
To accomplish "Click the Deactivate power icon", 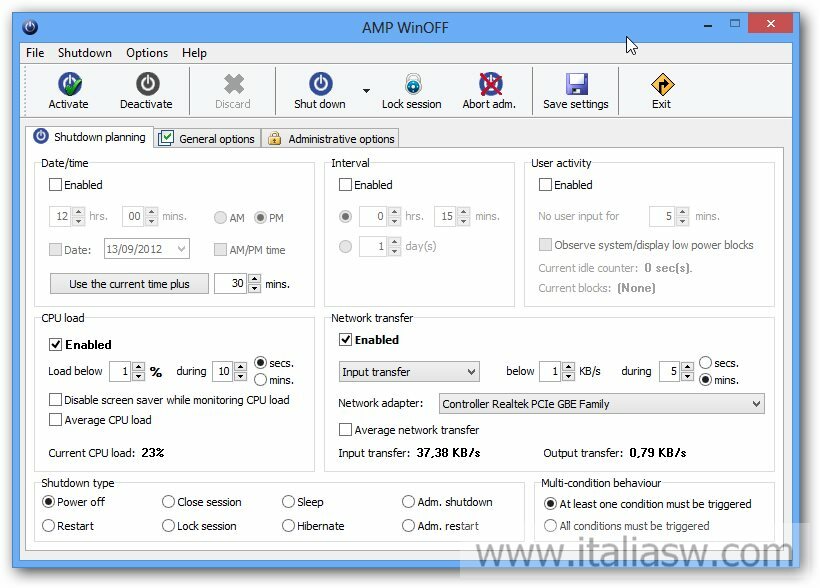I will coord(147,84).
